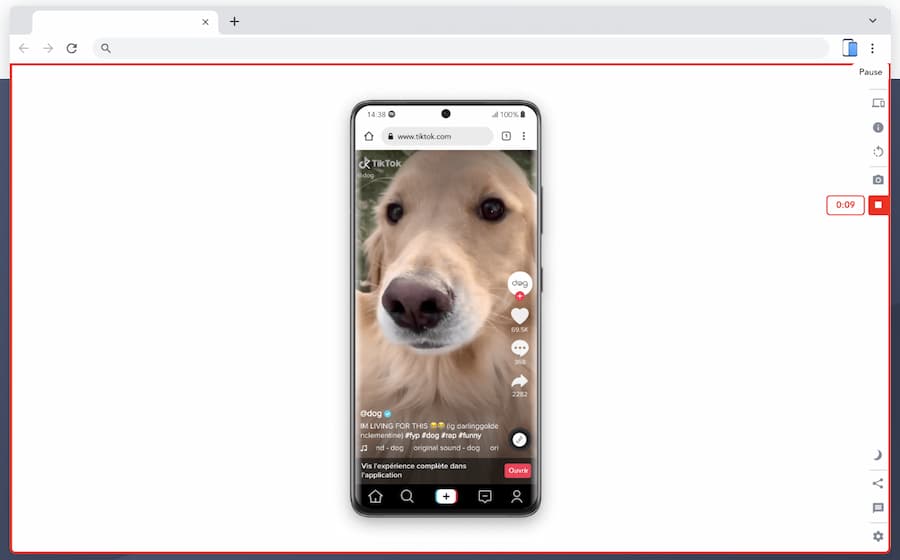
Task: Follow the account with red plus
Action: 519,296
